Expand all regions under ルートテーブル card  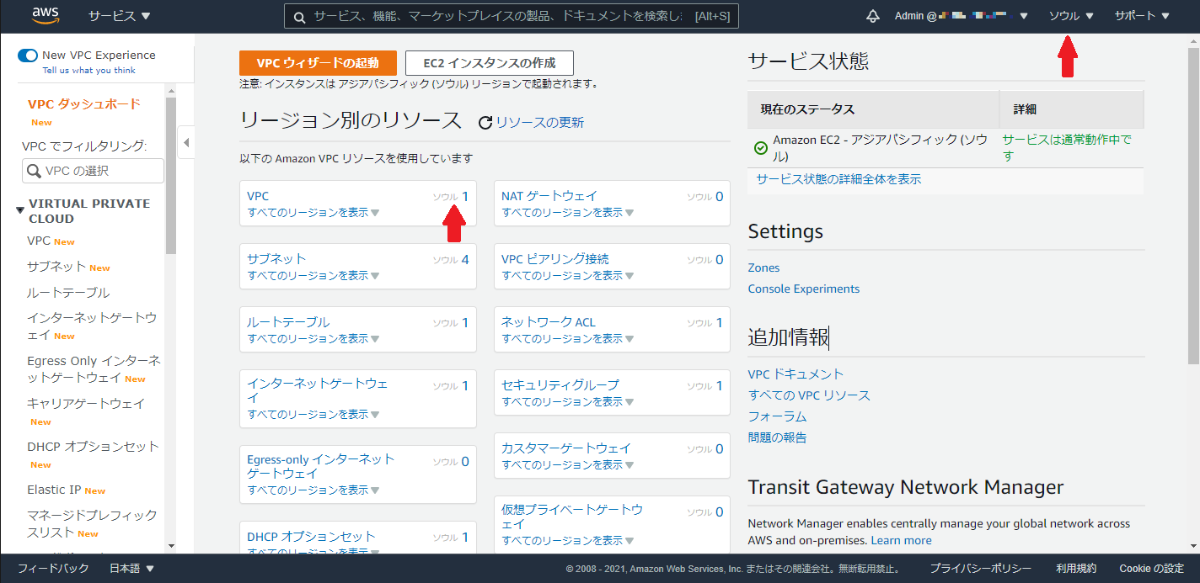313,338
